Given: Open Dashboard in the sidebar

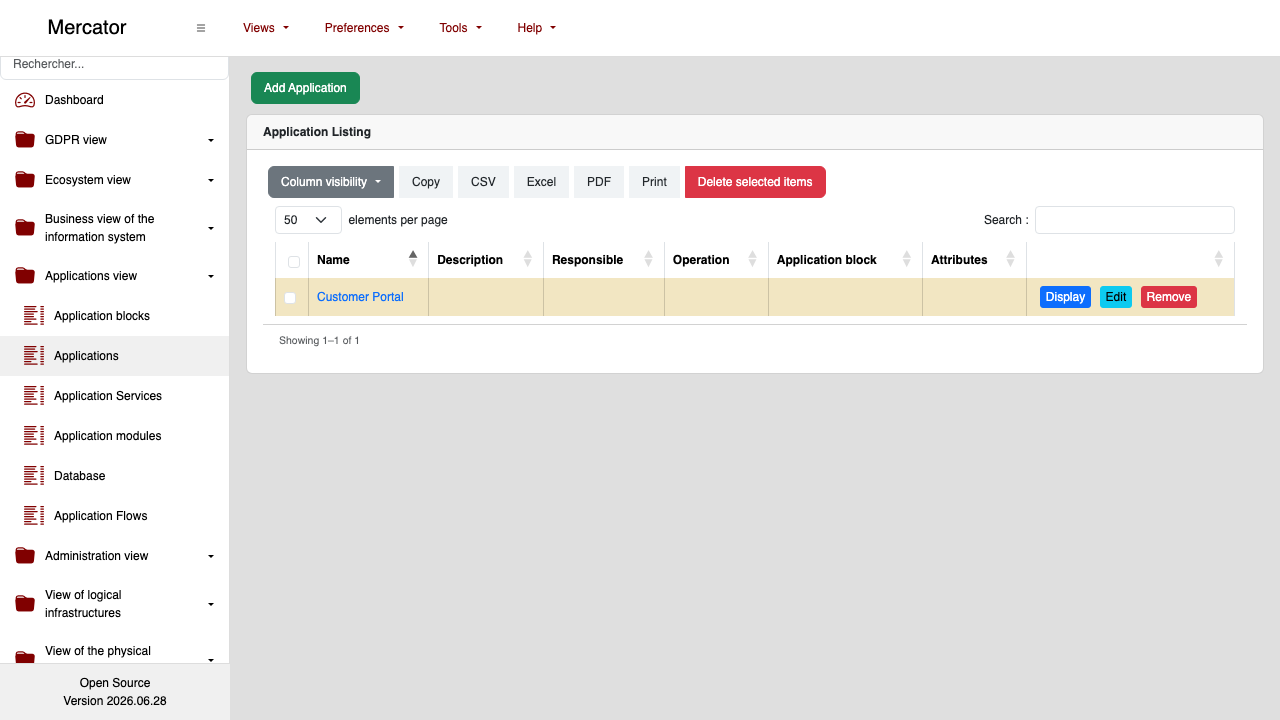Looking at the screenshot, I should tap(74, 100).
